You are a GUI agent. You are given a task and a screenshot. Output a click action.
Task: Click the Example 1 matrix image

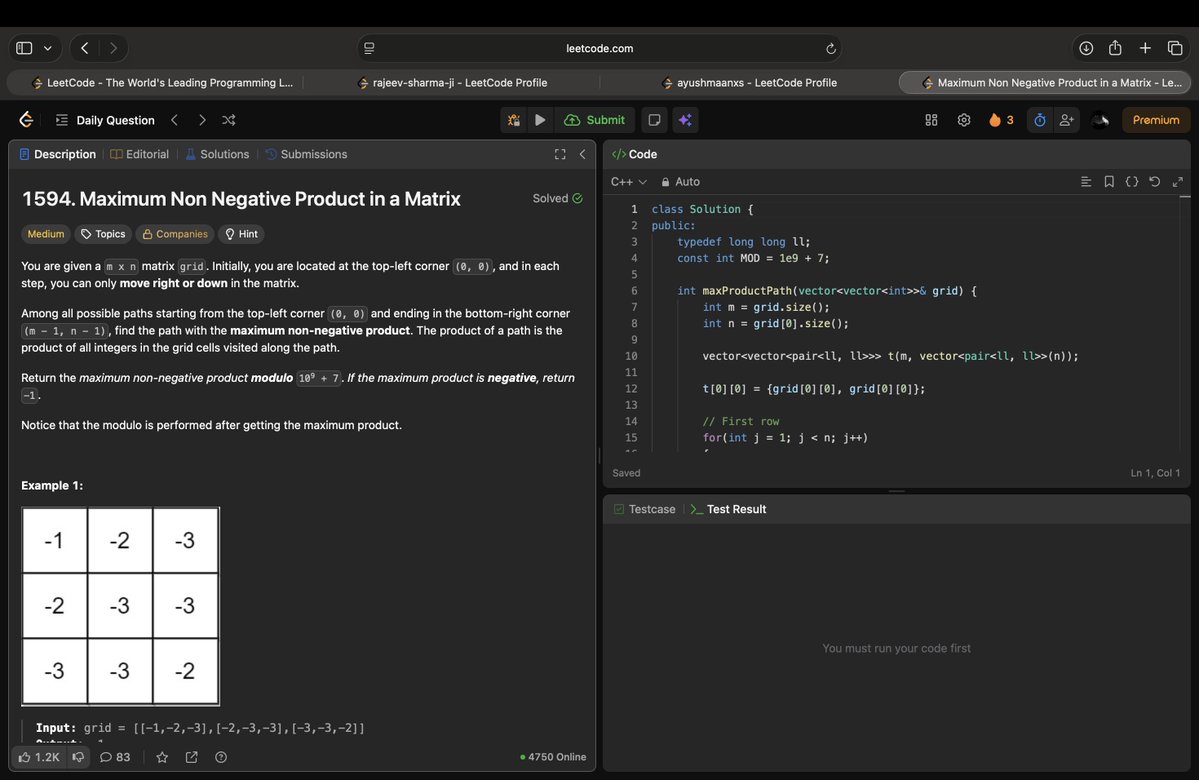tap(121, 606)
